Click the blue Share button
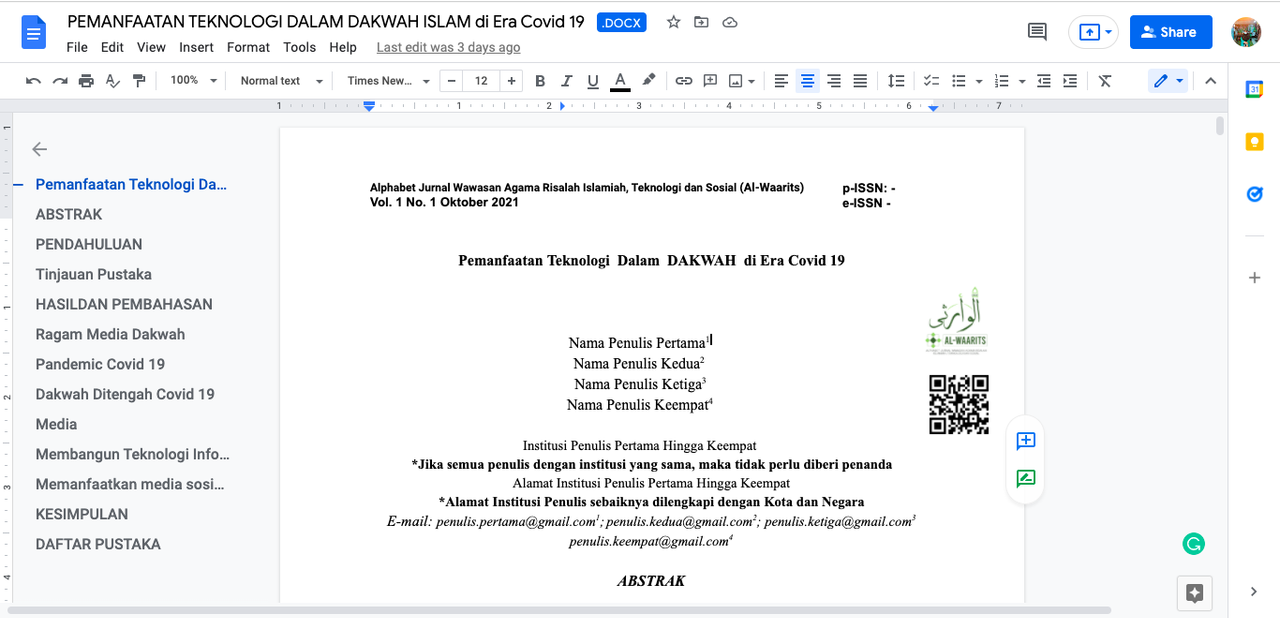The height and width of the screenshot is (618, 1280). [1171, 32]
